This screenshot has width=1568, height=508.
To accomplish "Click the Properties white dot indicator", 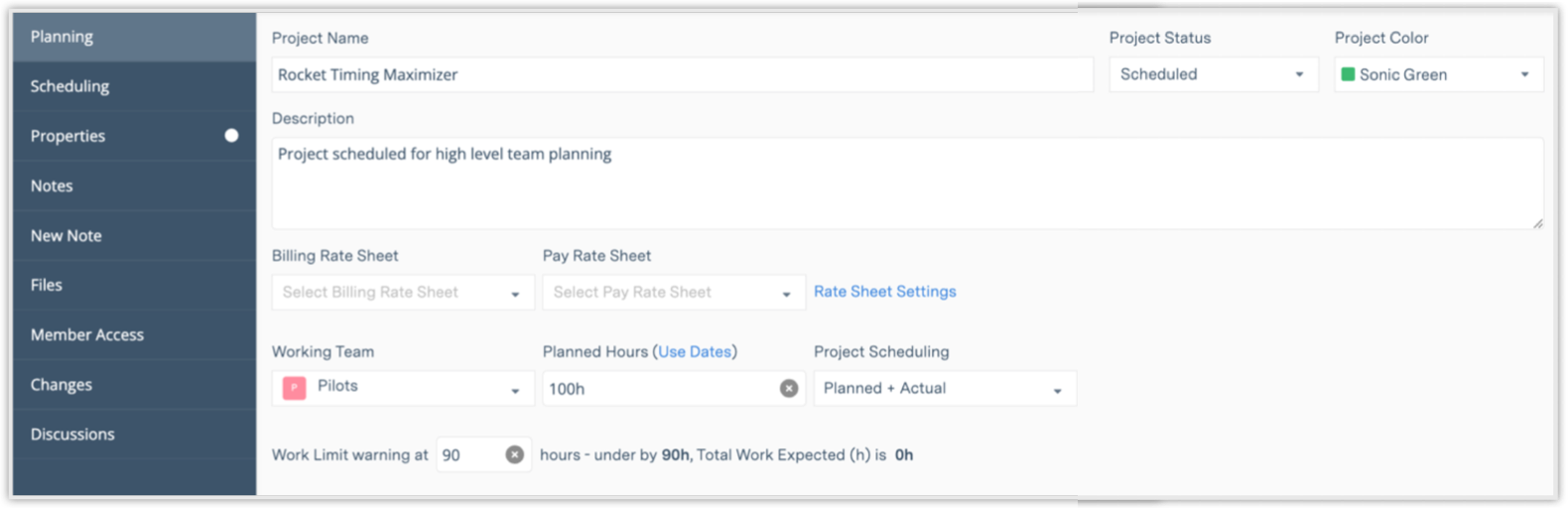I will point(231,136).
